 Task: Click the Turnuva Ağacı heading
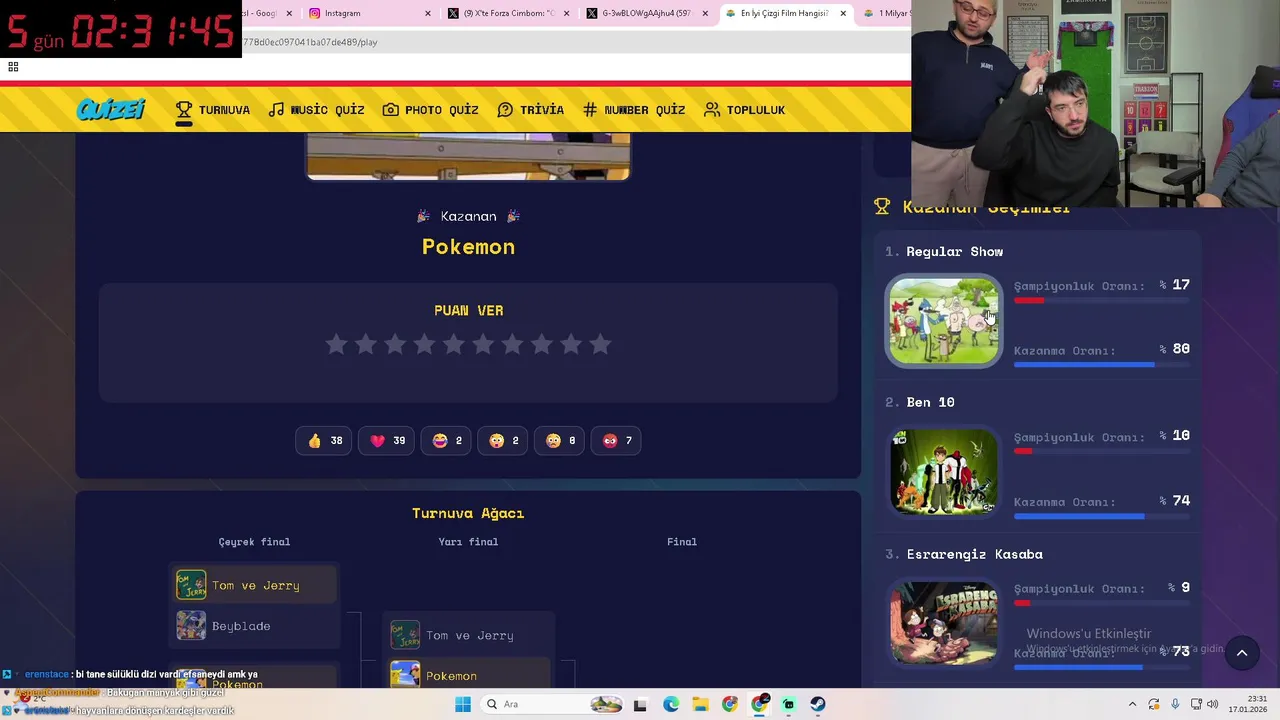tap(468, 513)
